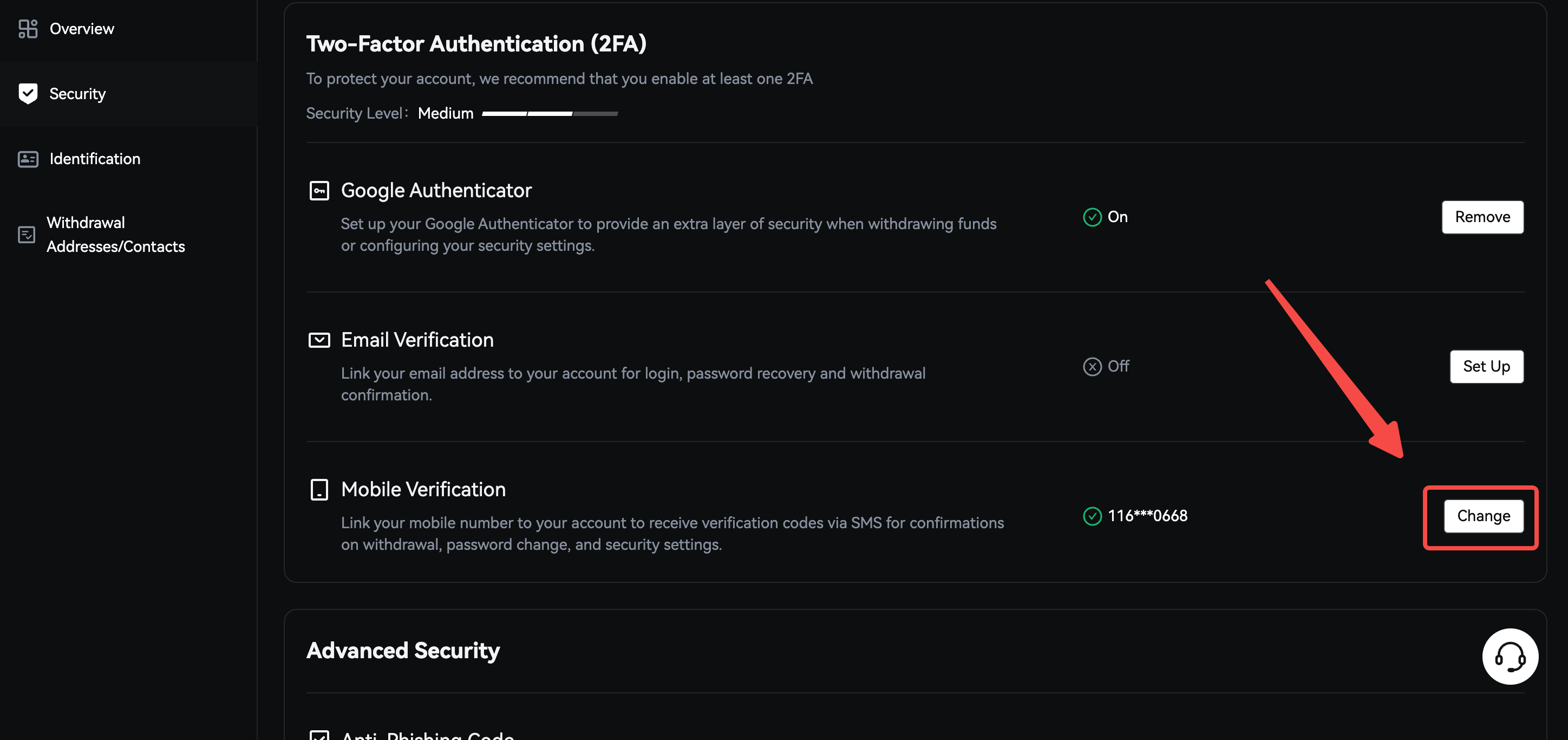The height and width of the screenshot is (740, 1568).
Task: Open the customer support headset chat
Action: point(1510,657)
